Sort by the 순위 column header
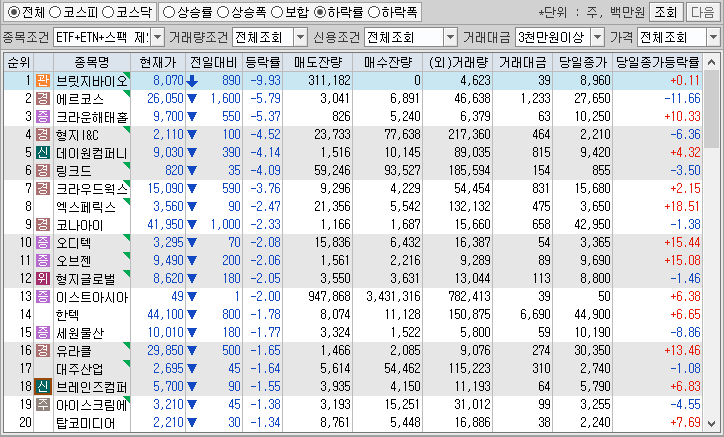 19,62
